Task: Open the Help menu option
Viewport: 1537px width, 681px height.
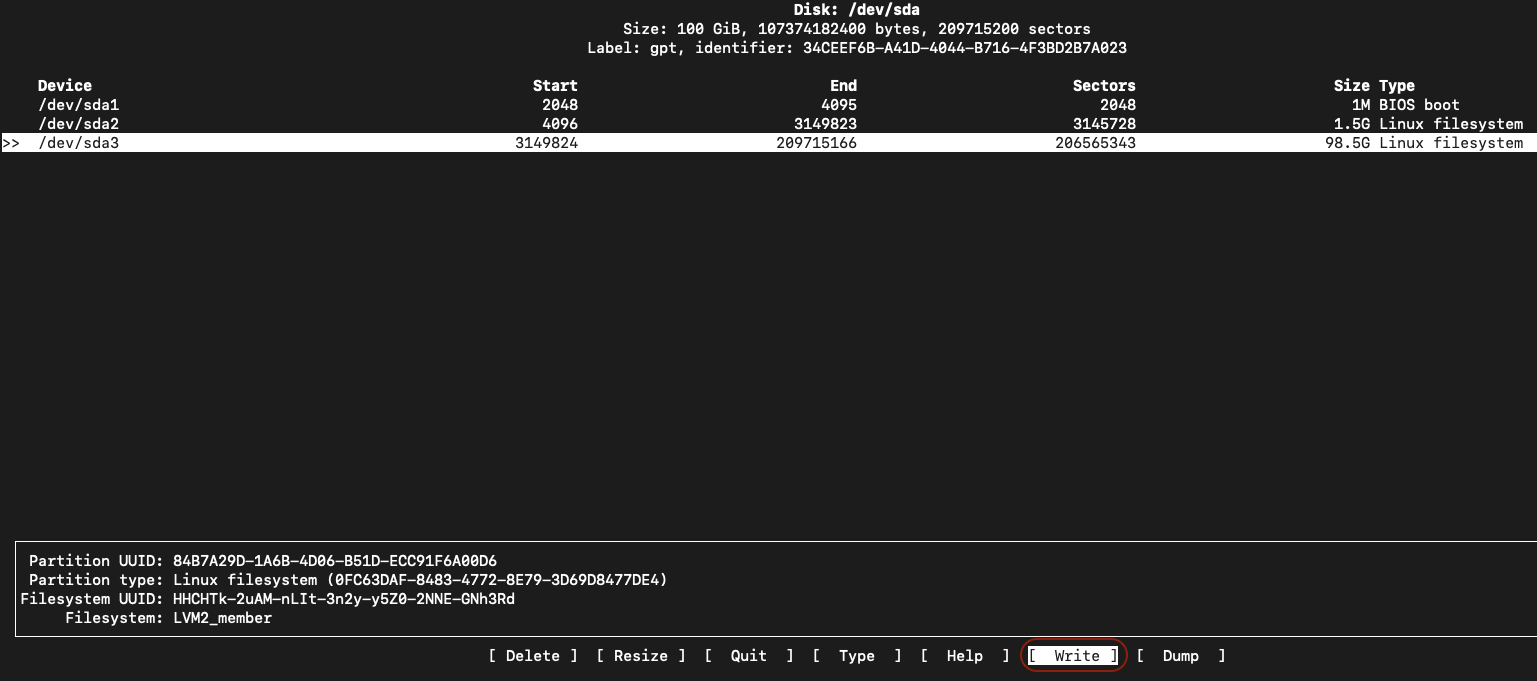Action: coord(964,656)
